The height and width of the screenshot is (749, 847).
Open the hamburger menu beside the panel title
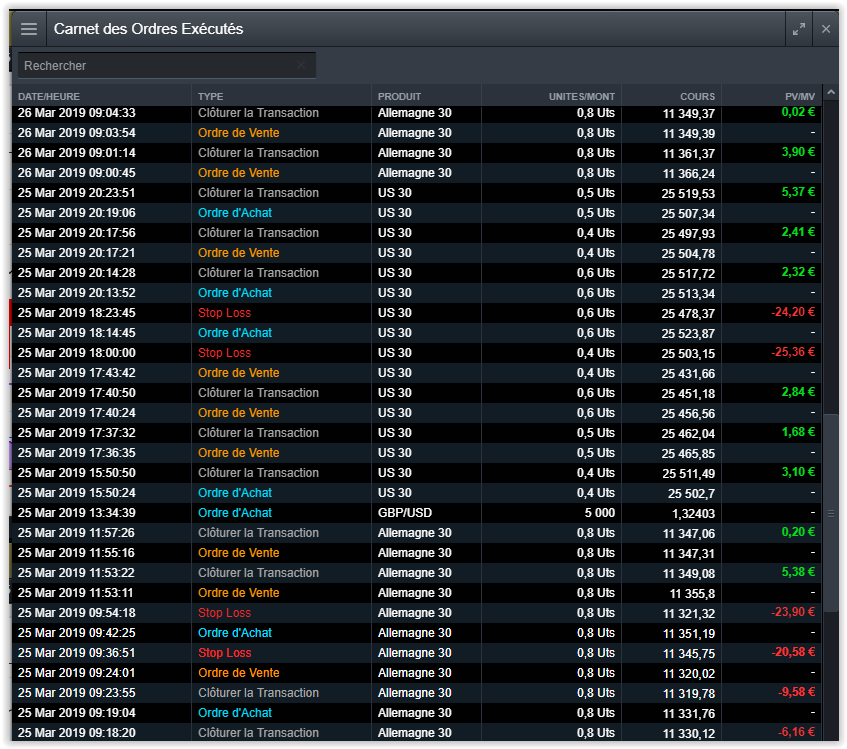click(29, 29)
